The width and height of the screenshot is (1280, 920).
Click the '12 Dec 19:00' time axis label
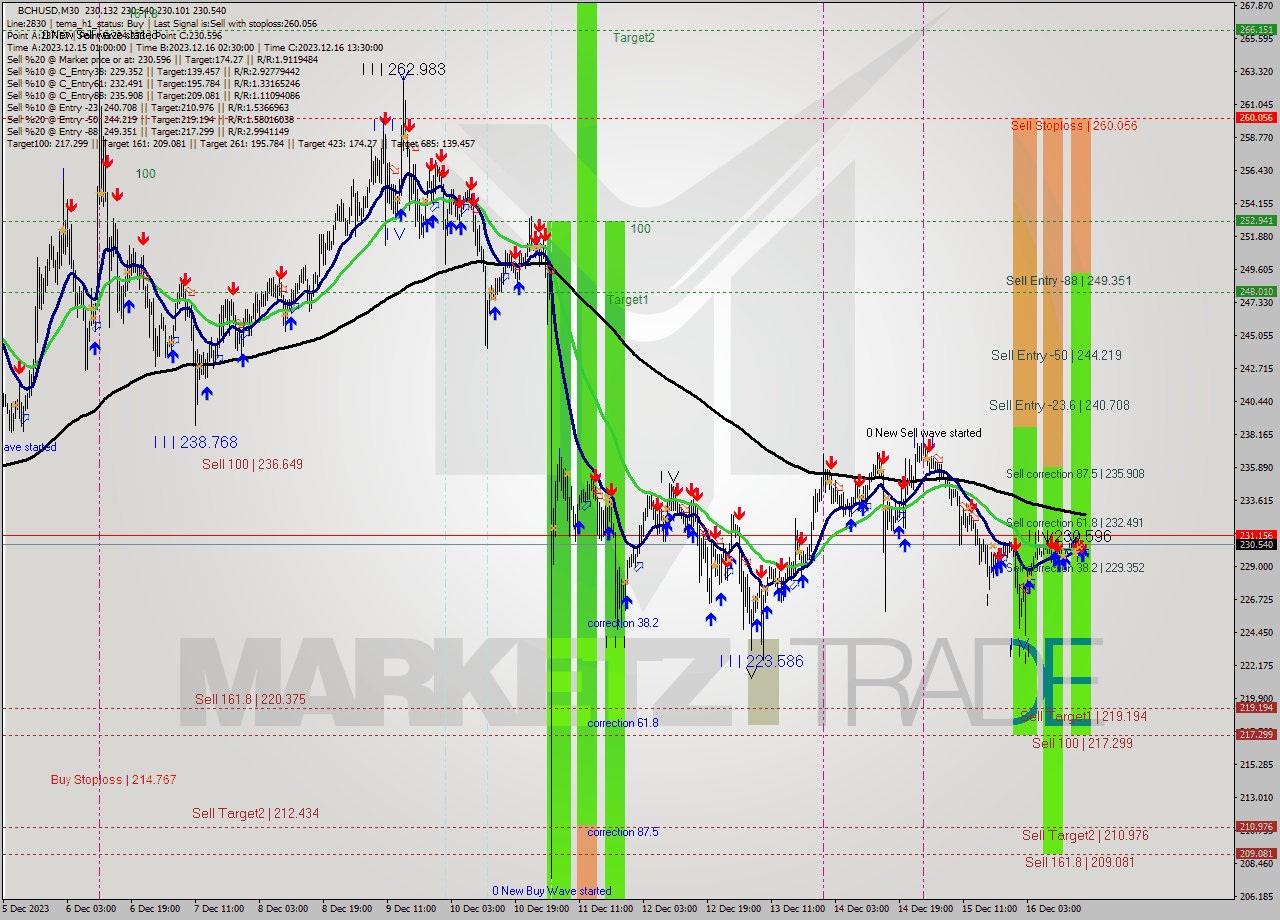(x=734, y=909)
